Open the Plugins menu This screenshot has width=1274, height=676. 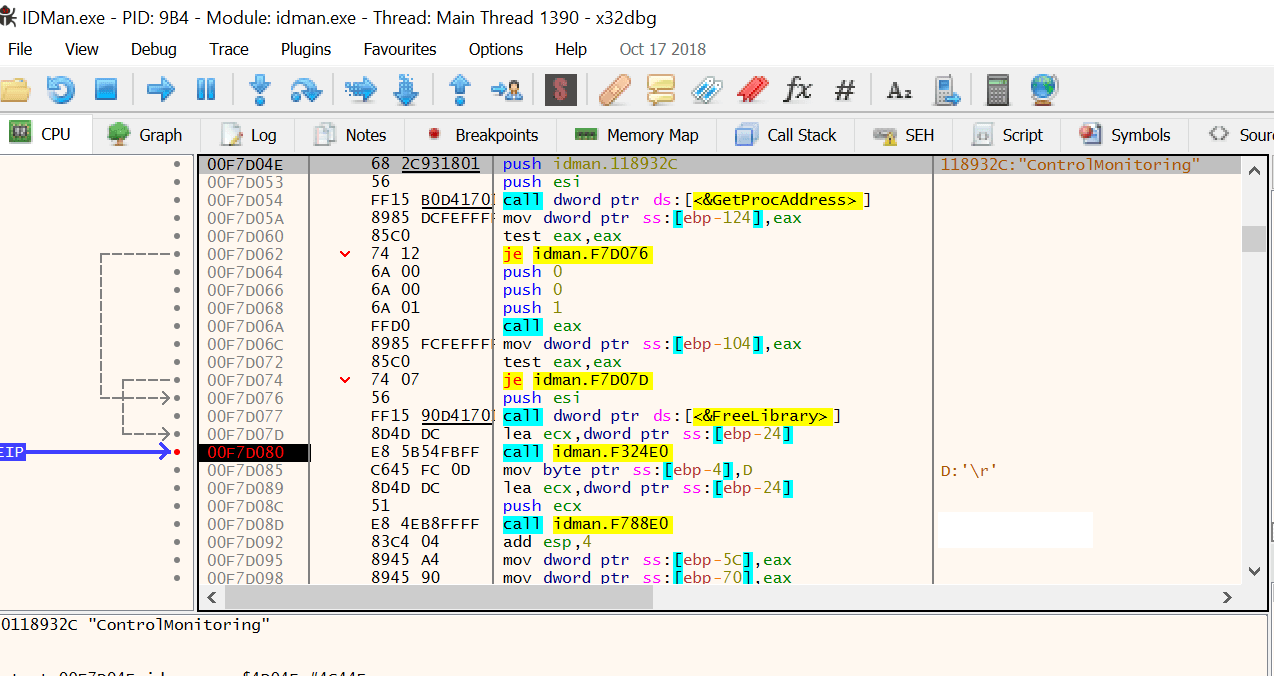point(305,49)
